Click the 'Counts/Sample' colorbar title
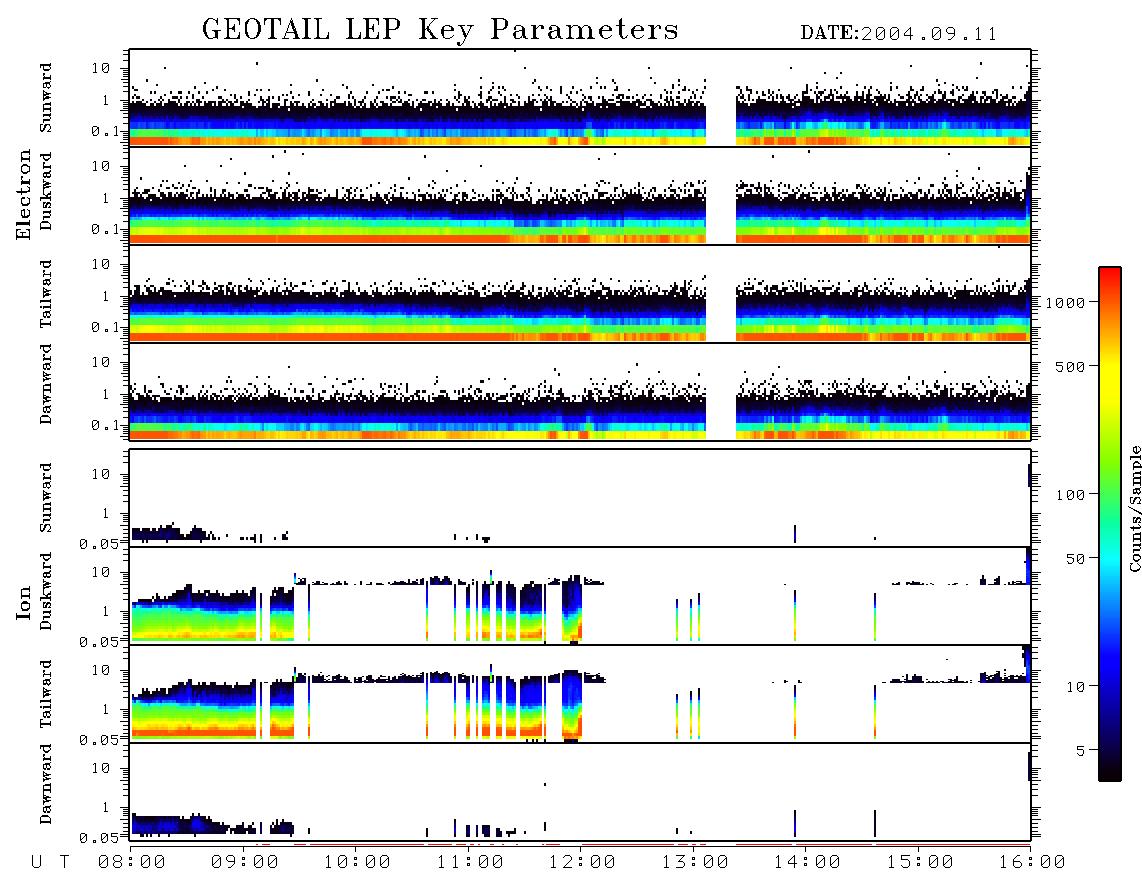 coord(1134,508)
